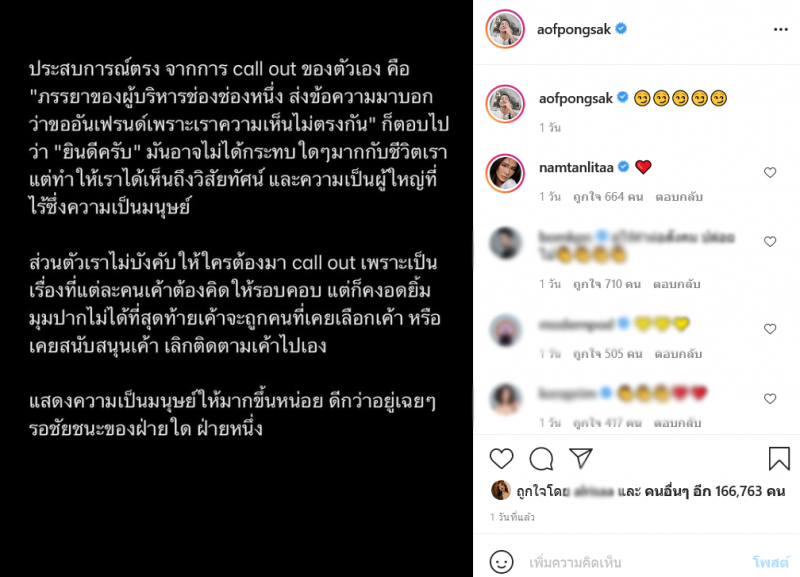
Task: View 664 likes on namtanlitaa comment
Action: [608, 197]
